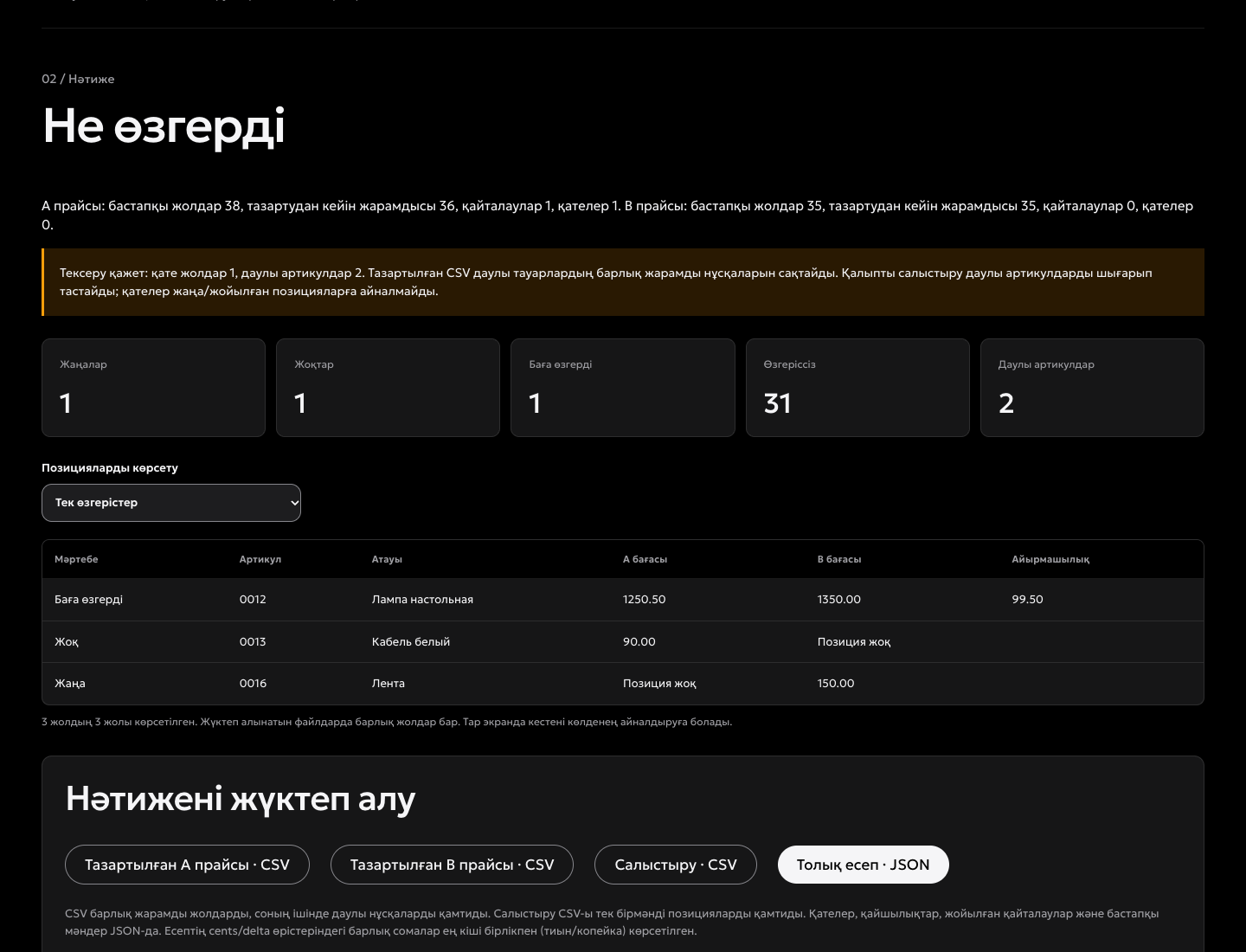
Task: Click the price '150.00'
Action: pyautogui.click(x=836, y=684)
